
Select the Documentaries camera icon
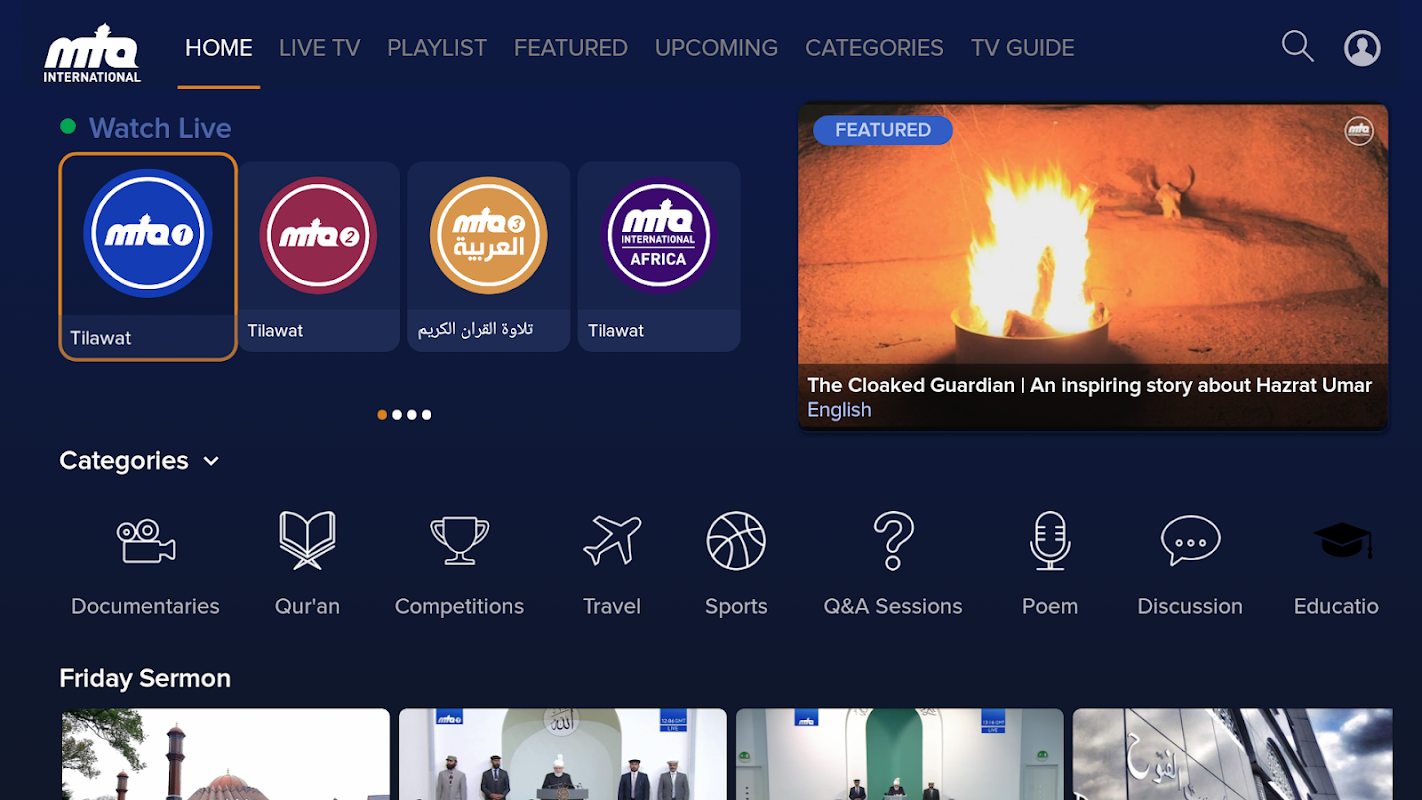(x=146, y=541)
